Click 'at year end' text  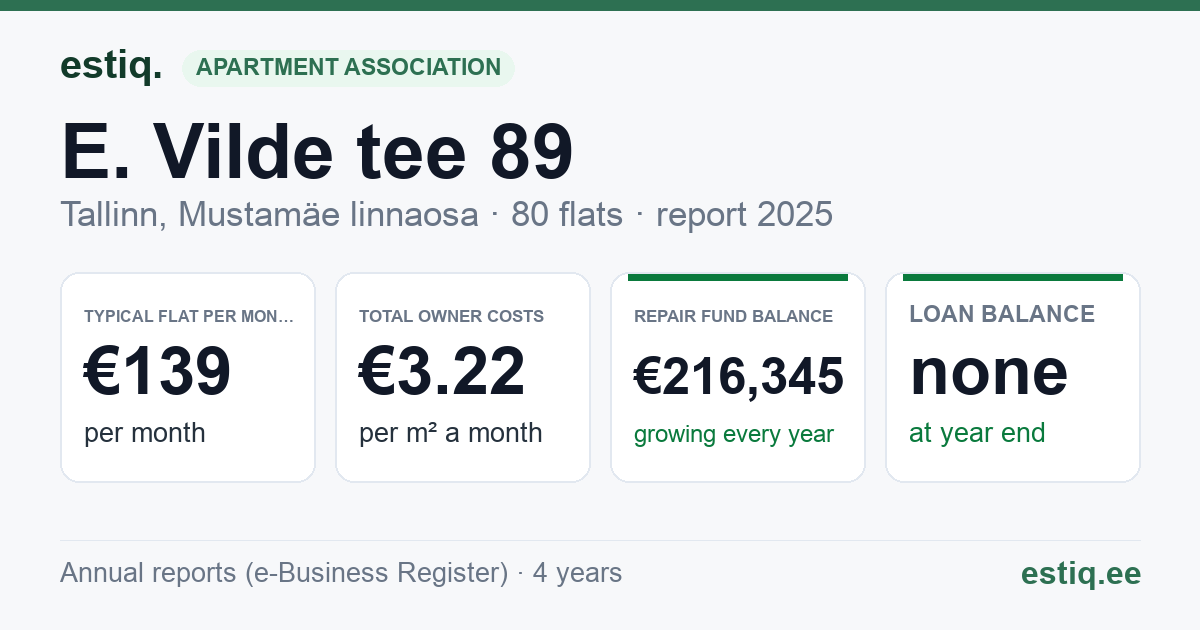[x=977, y=433]
